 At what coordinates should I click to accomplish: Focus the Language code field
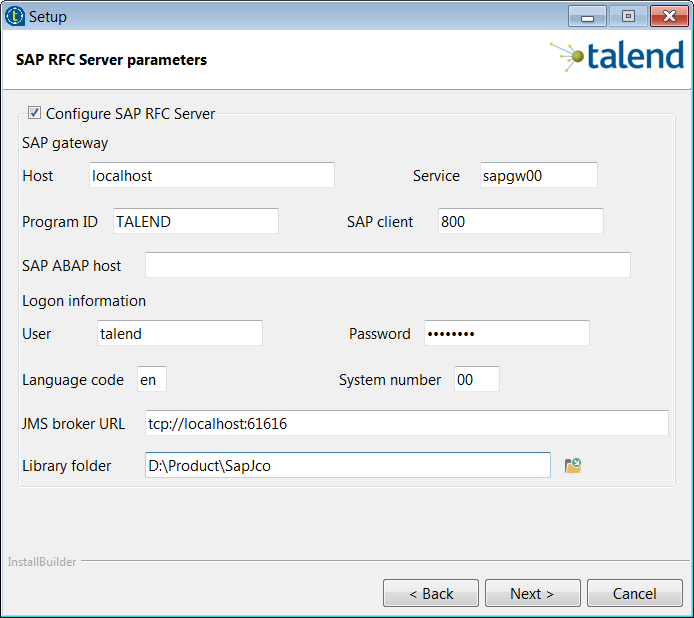[151, 380]
